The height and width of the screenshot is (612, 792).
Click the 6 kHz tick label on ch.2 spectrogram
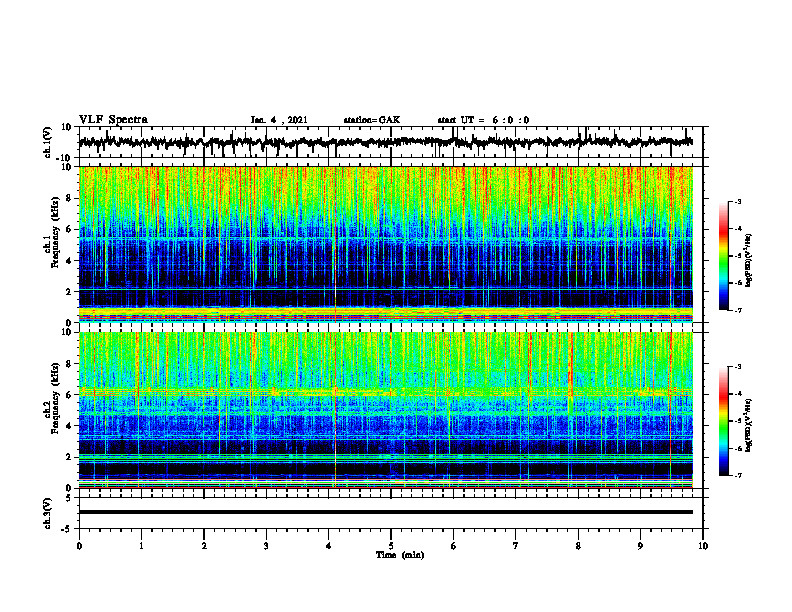click(70, 395)
